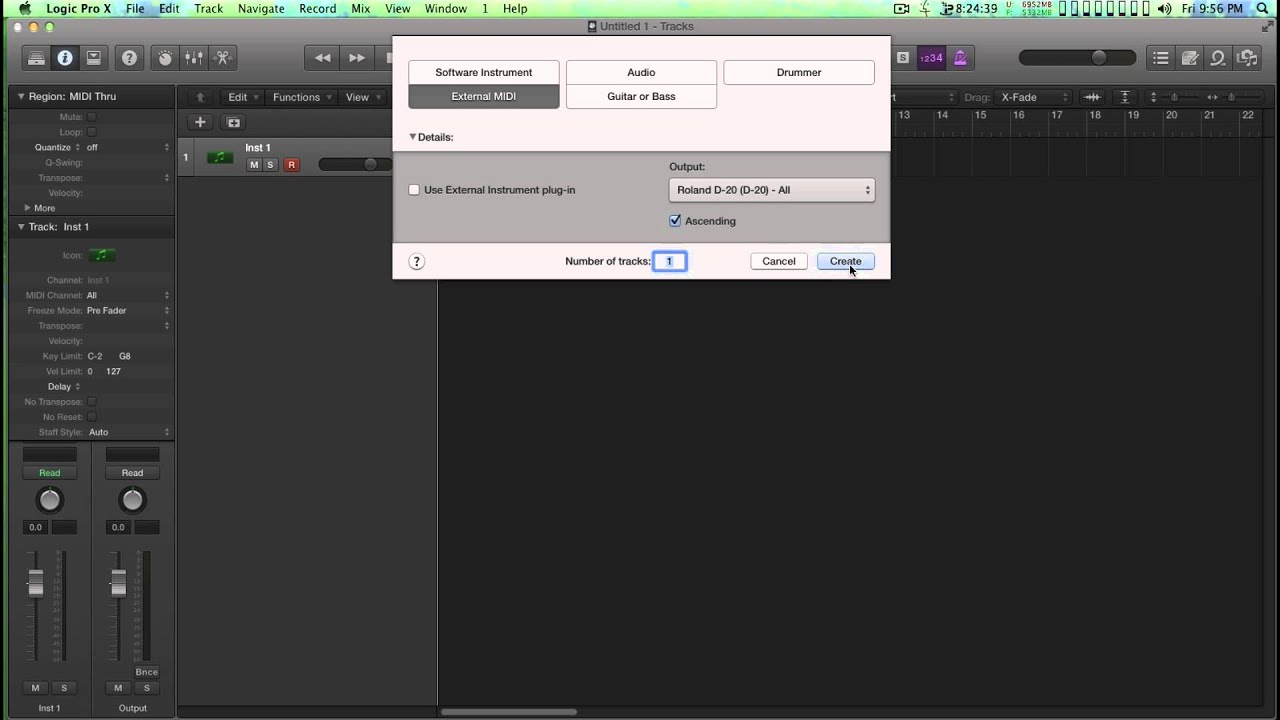This screenshot has height=720, width=1280.
Task: Click the Quick Help question icon
Action: tap(129, 58)
